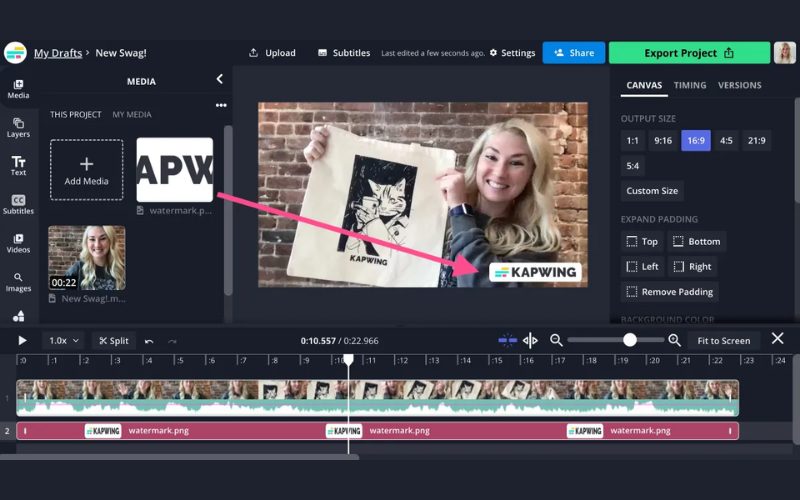The image size is (800, 500).
Task: Zoom out the timeline with minus magnifier
Action: [556, 340]
